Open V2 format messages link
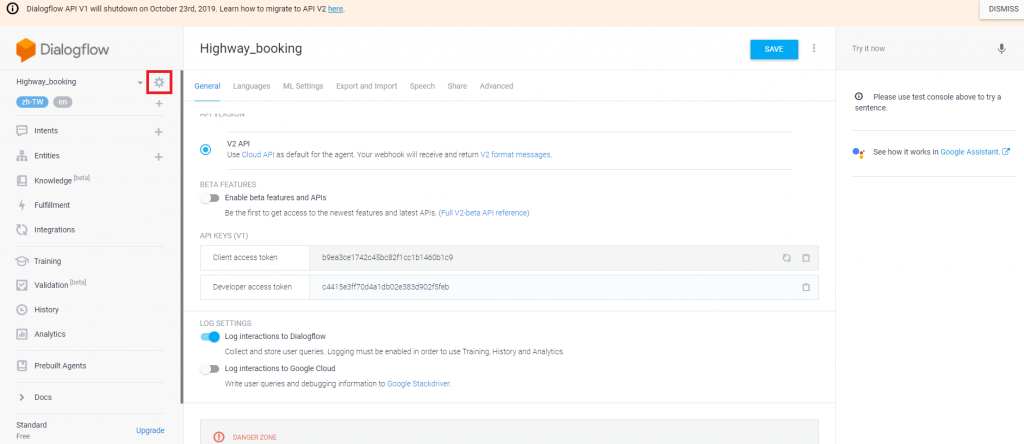This screenshot has width=1024, height=444. [515, 155]
